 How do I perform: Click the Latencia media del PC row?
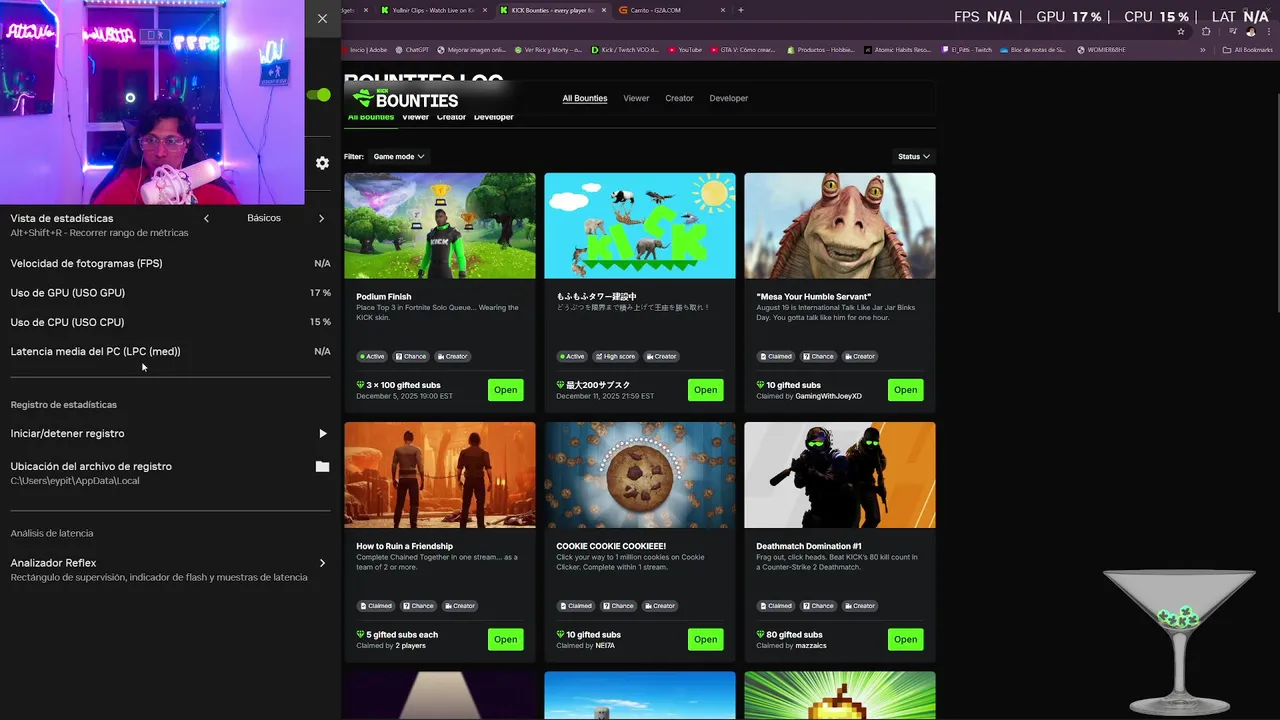170,352
